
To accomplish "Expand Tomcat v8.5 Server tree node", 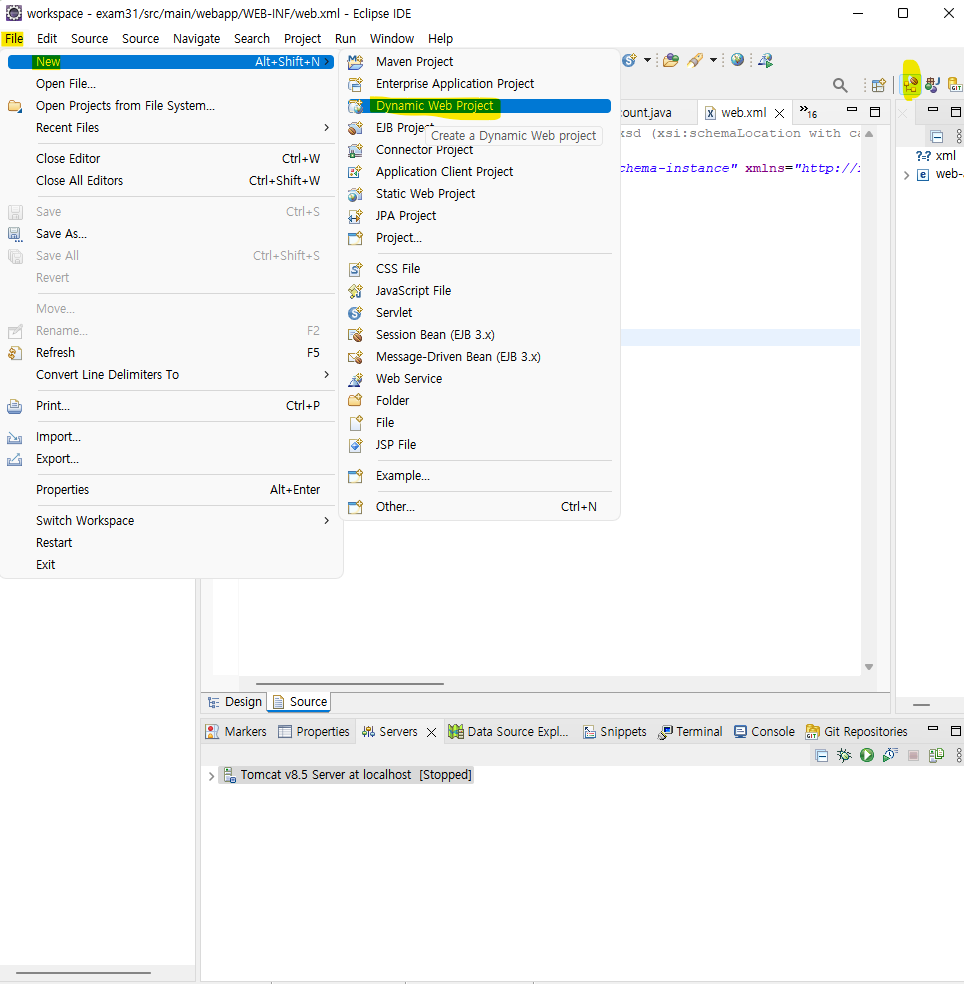I will tap(212, 776).
